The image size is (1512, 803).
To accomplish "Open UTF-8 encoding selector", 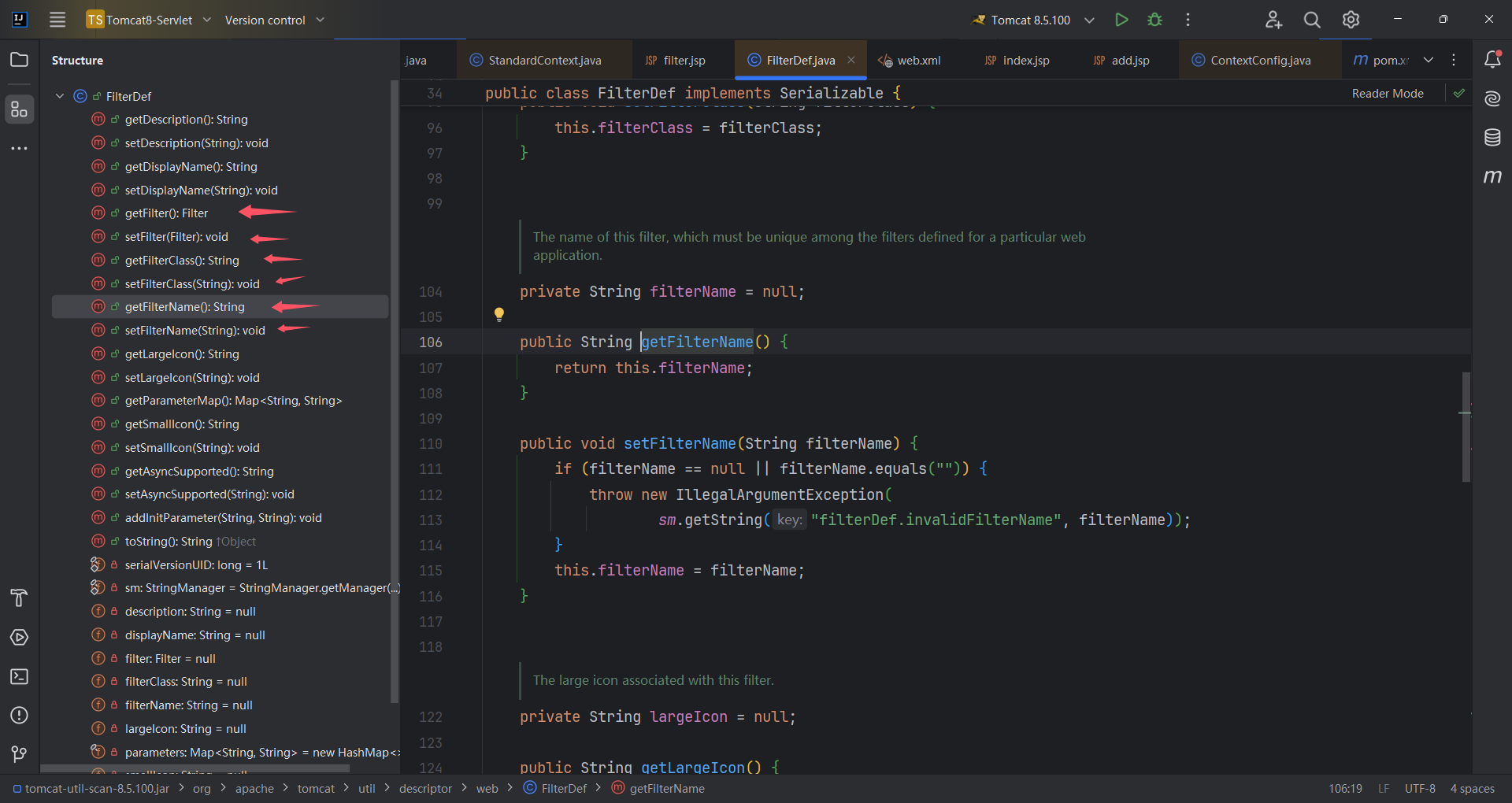I will (x=1420, y=789).
